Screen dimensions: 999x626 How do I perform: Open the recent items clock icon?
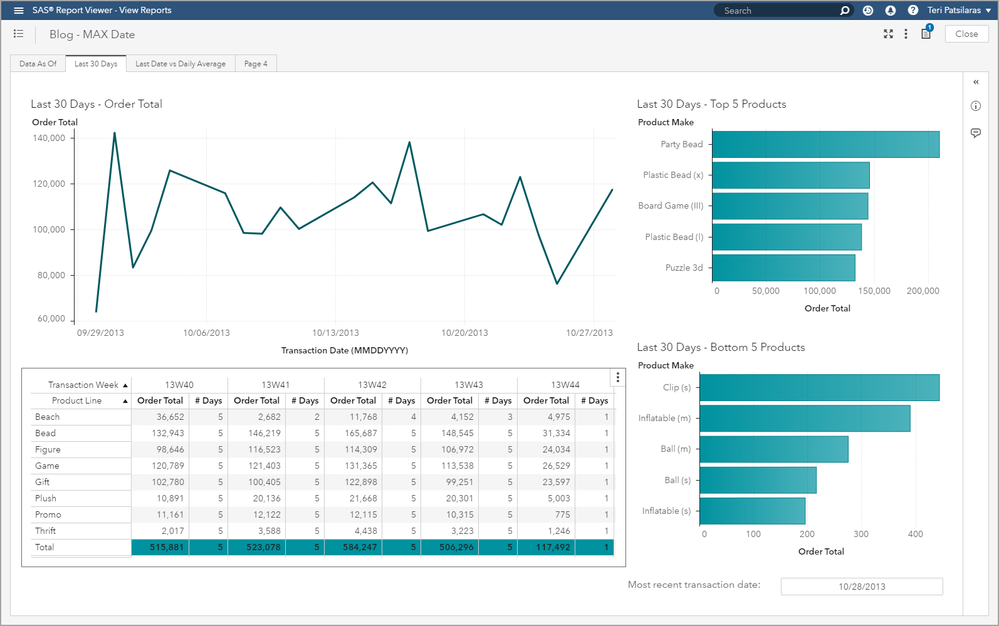(x=868, y=10)
